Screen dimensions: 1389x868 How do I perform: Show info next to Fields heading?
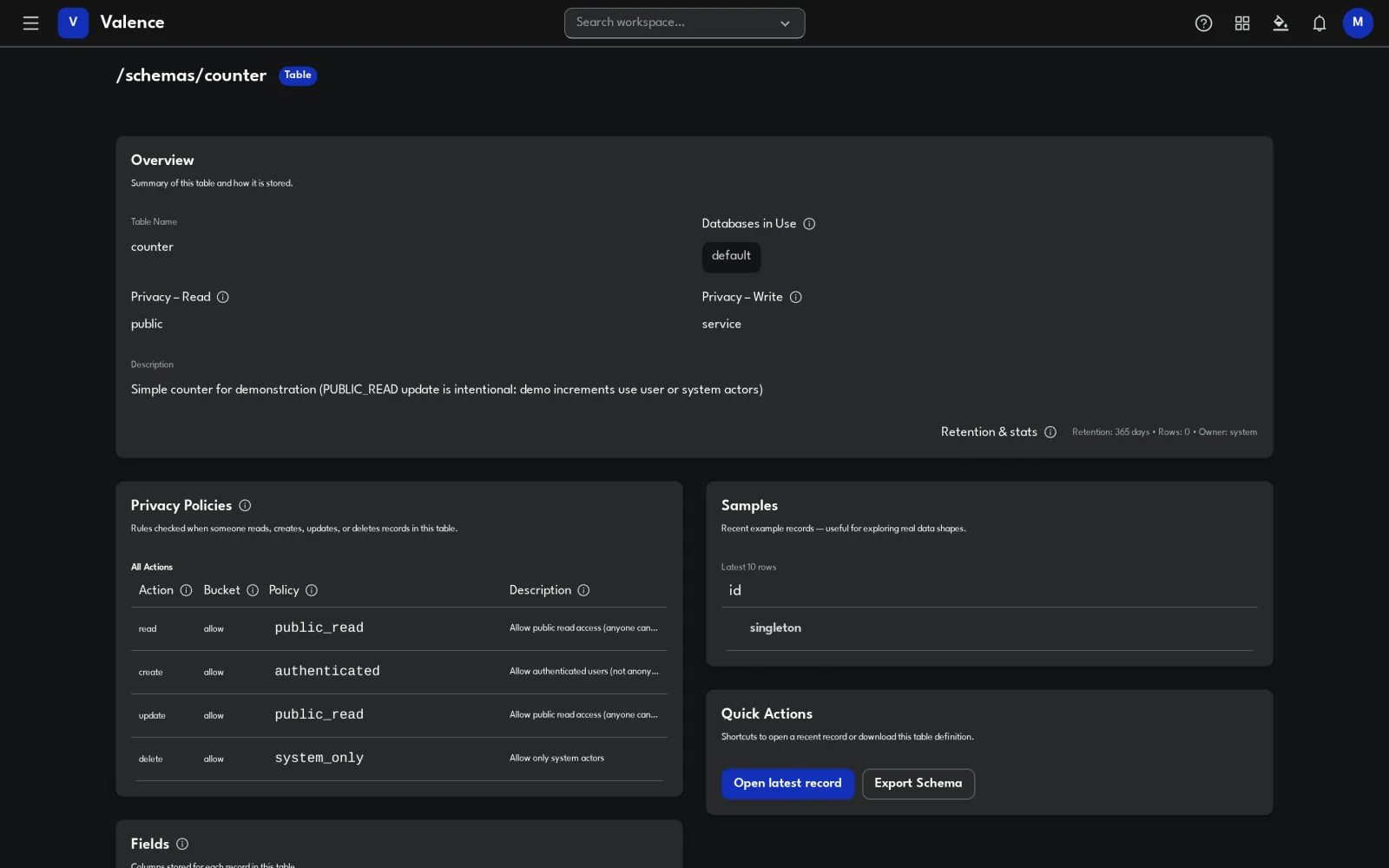(182, 844)
